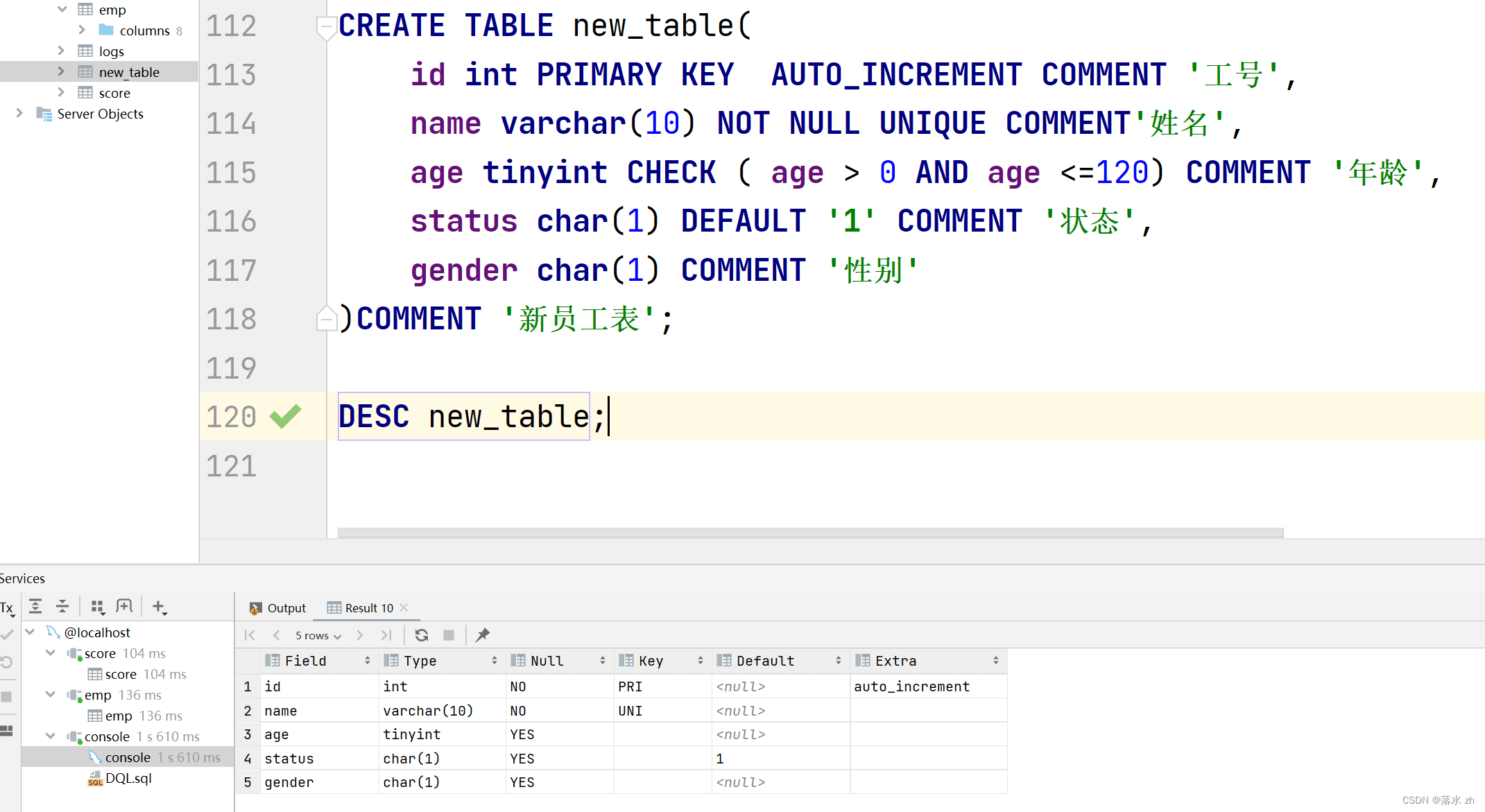Fold the CREATE TABLE block at line 112
Viewport: 1485px width, 812px height.
(x=326, y=28)
